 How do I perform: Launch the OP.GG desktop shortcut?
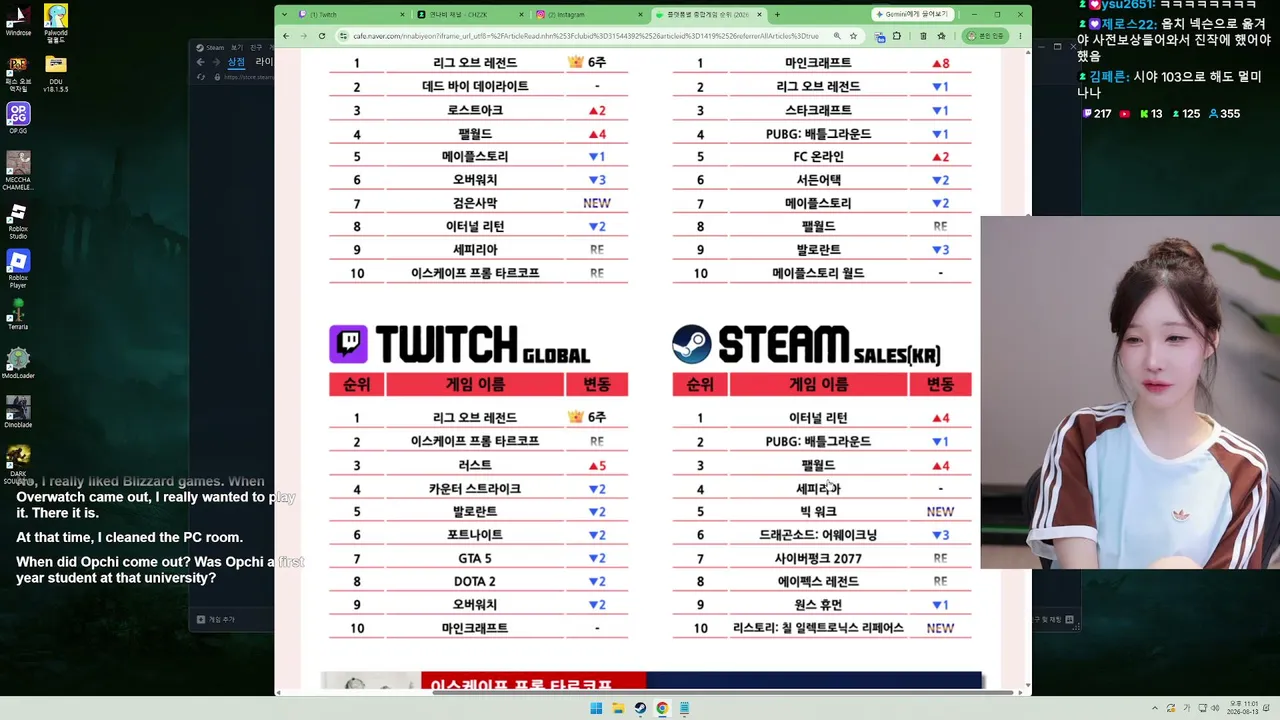18,117
